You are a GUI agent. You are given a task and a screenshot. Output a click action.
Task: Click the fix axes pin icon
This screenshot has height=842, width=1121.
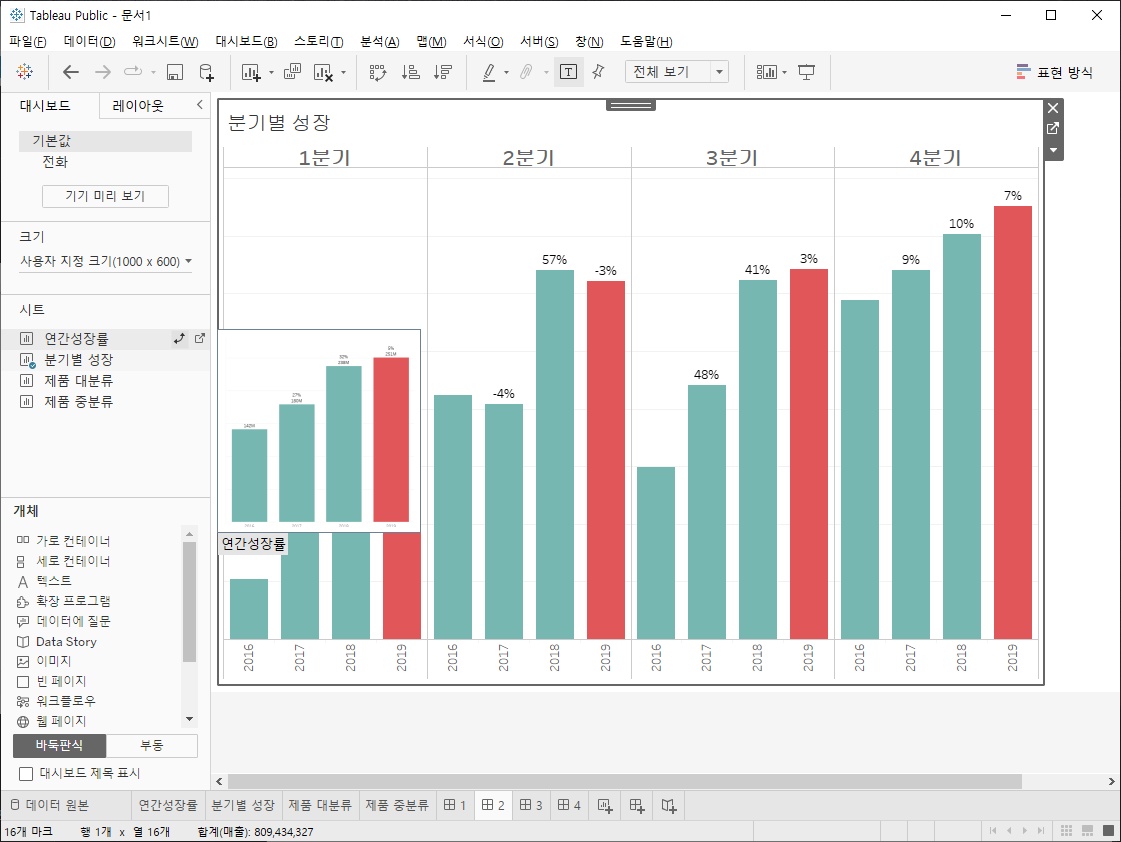(x=598, y=71)
